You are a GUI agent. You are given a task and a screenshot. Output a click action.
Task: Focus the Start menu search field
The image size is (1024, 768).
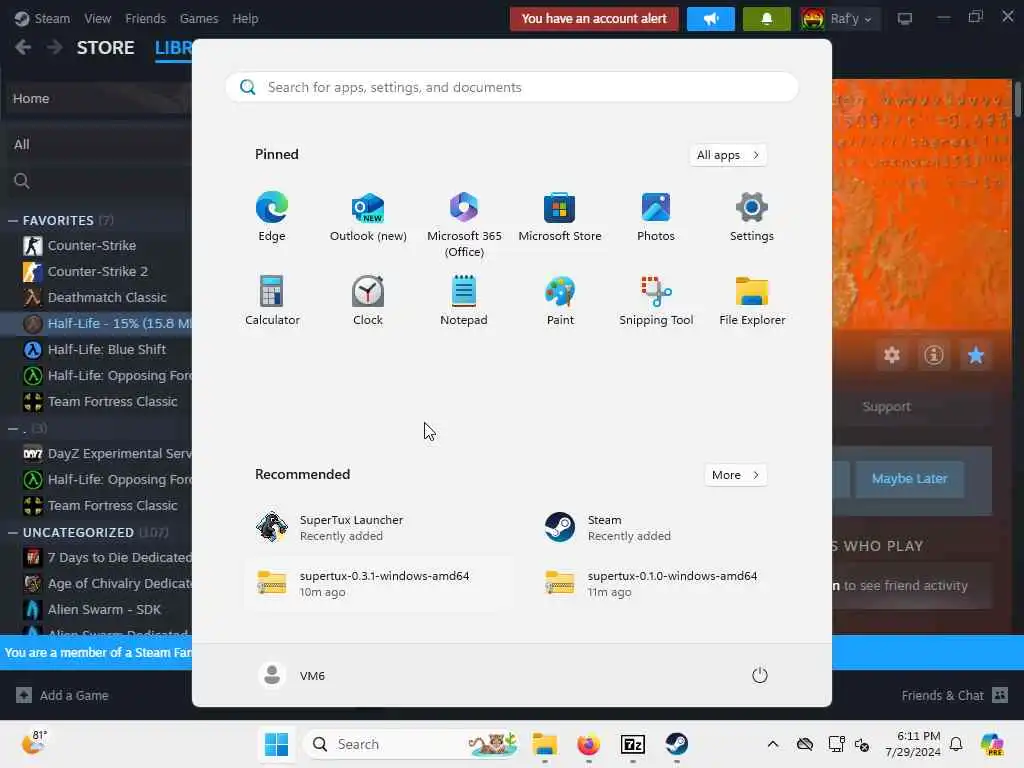tap(512, 88)
